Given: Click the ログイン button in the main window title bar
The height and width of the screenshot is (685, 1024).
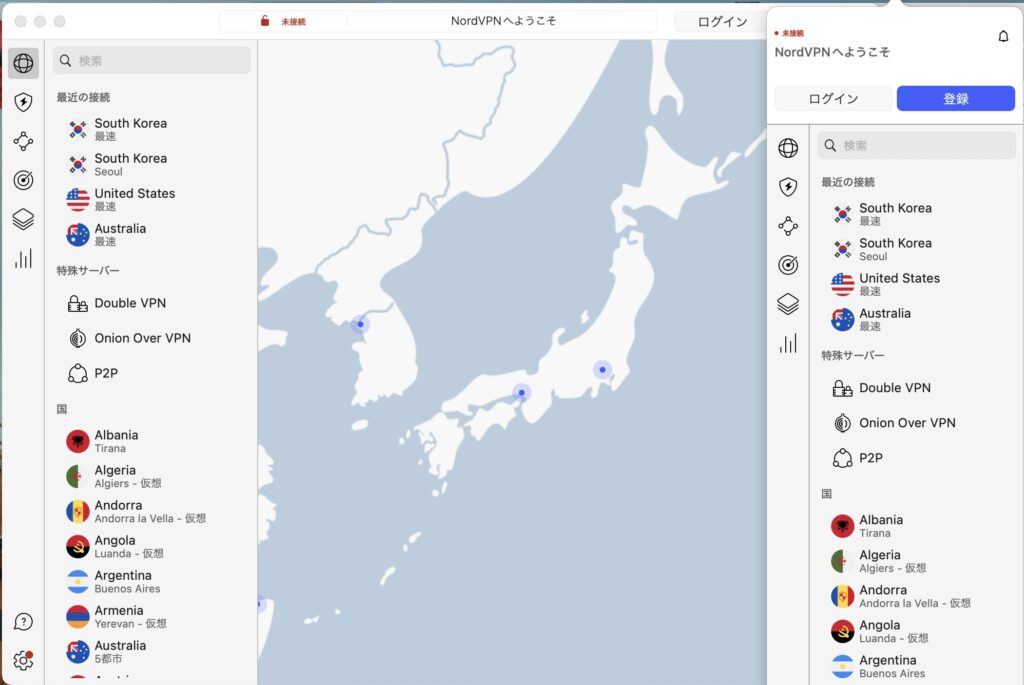Looking at the screenshot, I should click(722, 22).
